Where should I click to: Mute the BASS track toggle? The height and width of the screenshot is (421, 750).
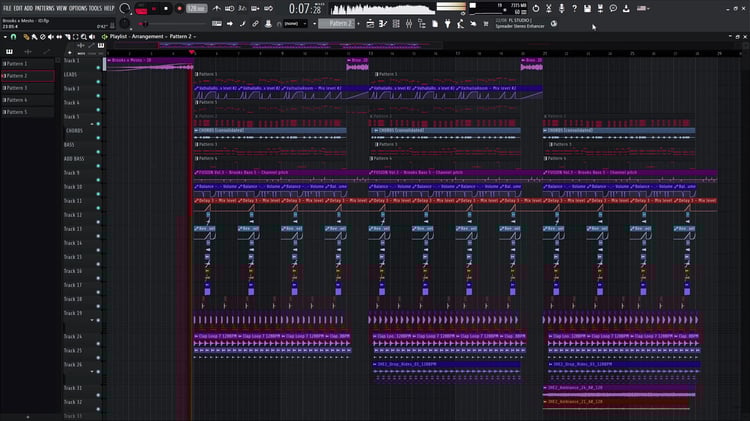99,152
